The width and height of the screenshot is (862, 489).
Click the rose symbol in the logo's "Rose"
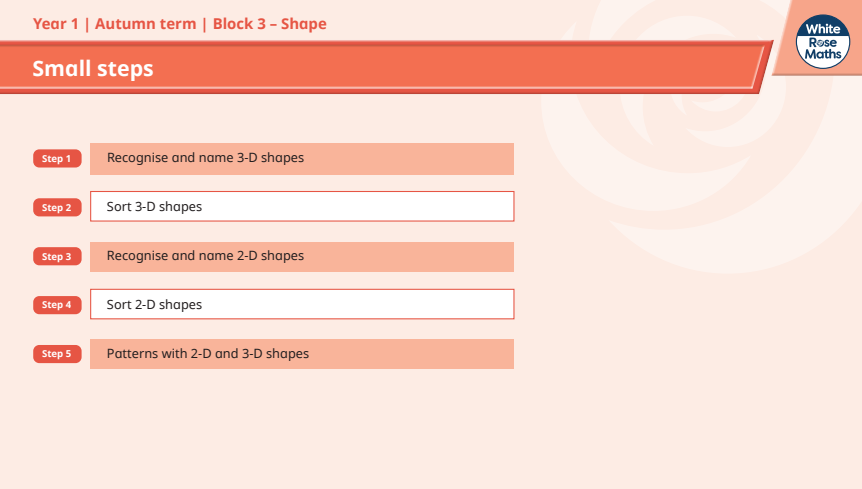821,45
